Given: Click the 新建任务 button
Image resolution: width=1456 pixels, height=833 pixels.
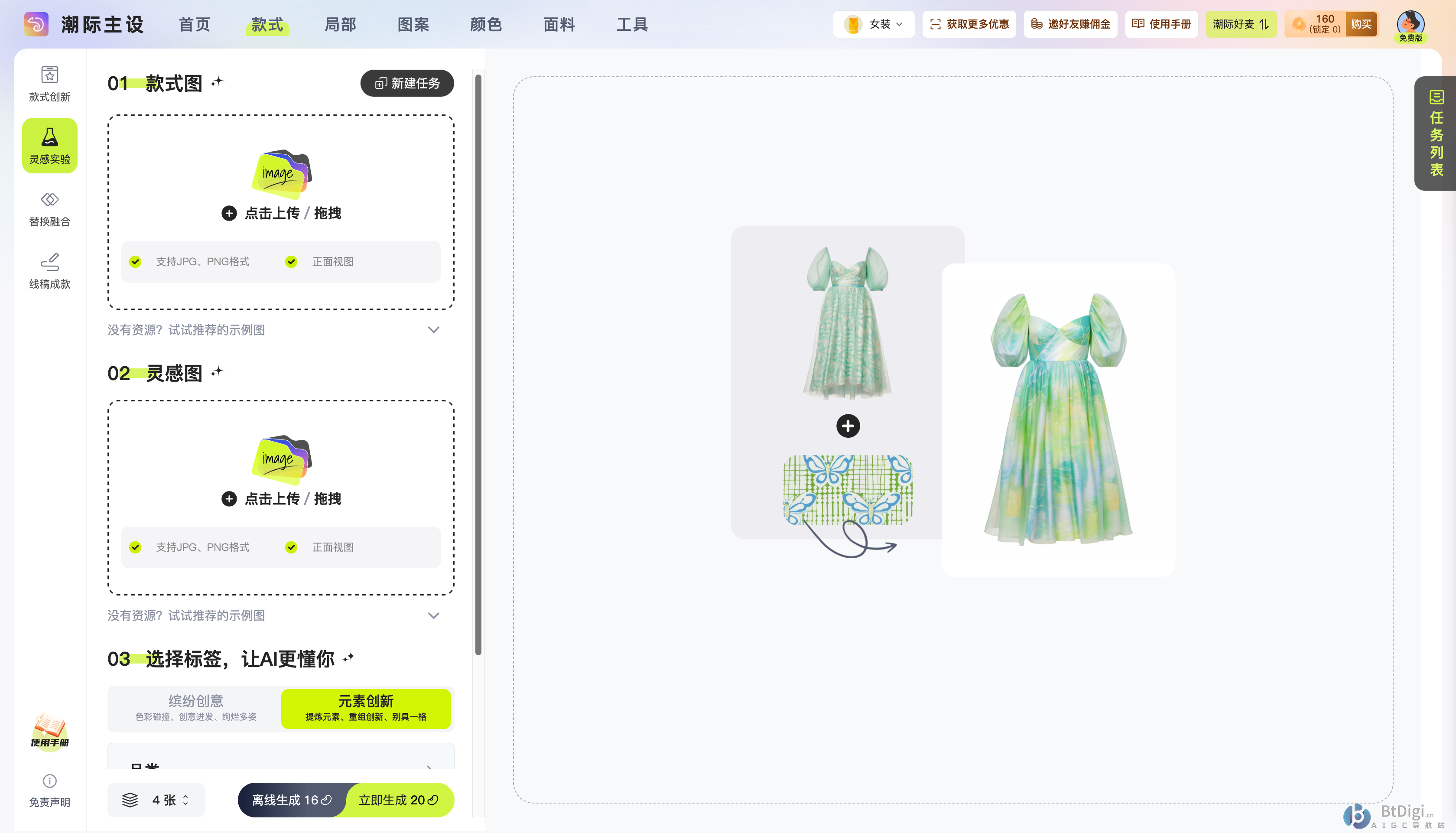Looking at the screenshot, I should (x=406, y=84).
